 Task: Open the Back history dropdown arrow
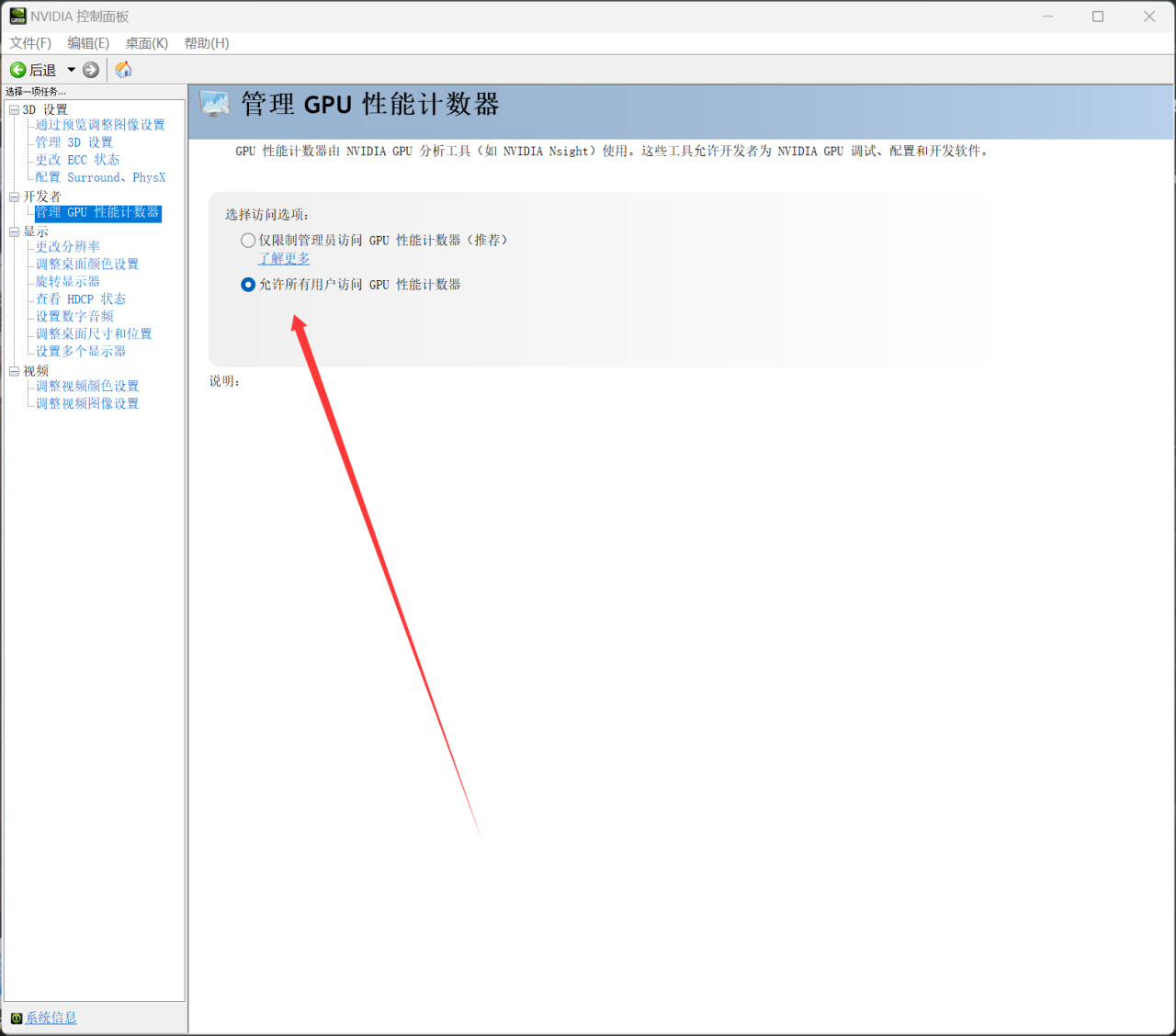[x=71, y=70]
